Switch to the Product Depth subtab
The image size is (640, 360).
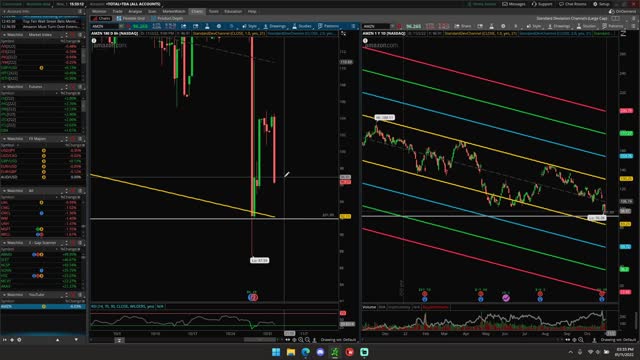click(167, 18)
